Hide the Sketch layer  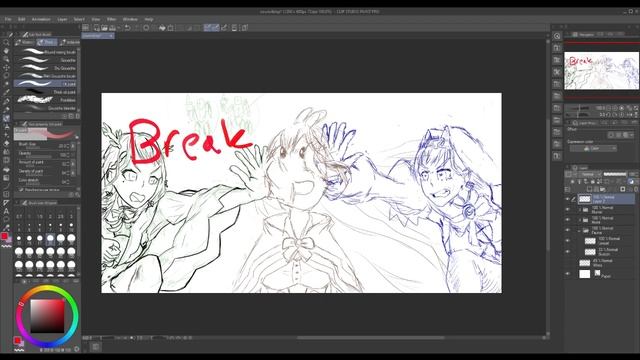pyautogui.click(x=567, y=251)
